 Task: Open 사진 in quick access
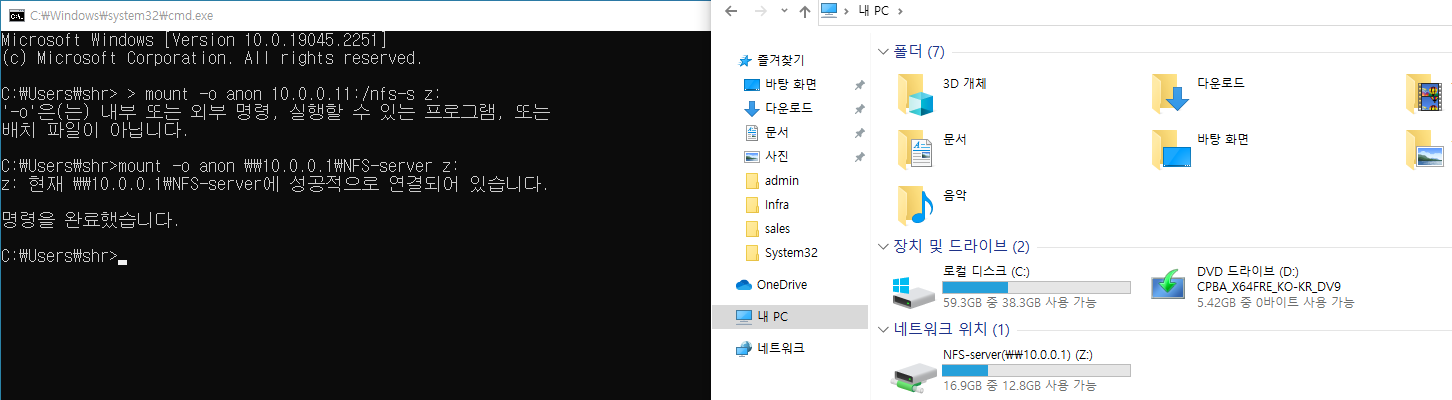tap(776, 156)
